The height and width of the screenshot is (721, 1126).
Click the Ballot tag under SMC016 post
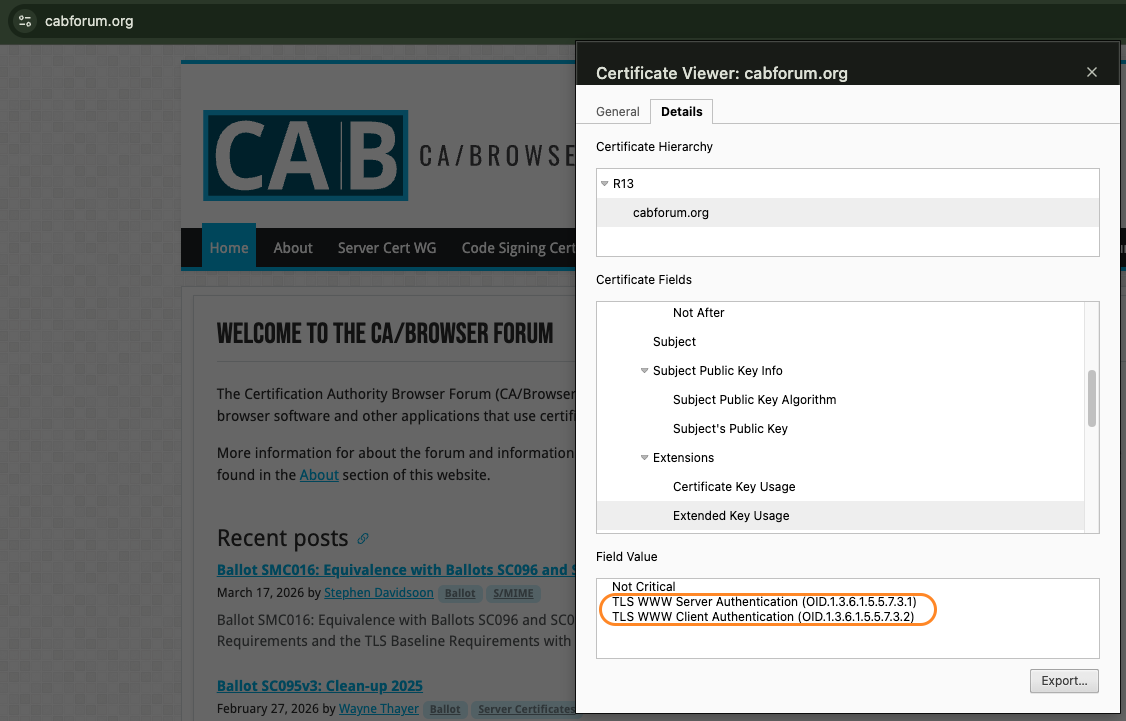click(x=460, y=593)
